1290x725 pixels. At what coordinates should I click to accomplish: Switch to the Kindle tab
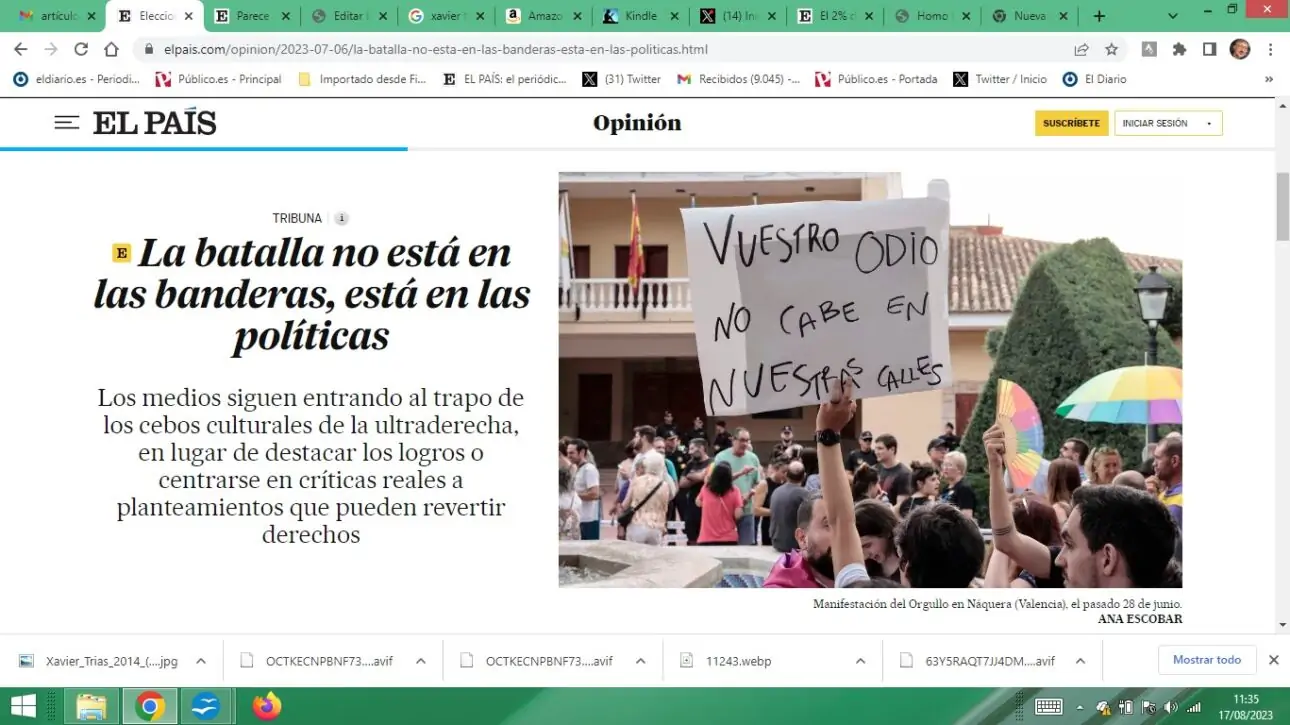point(640,16)
